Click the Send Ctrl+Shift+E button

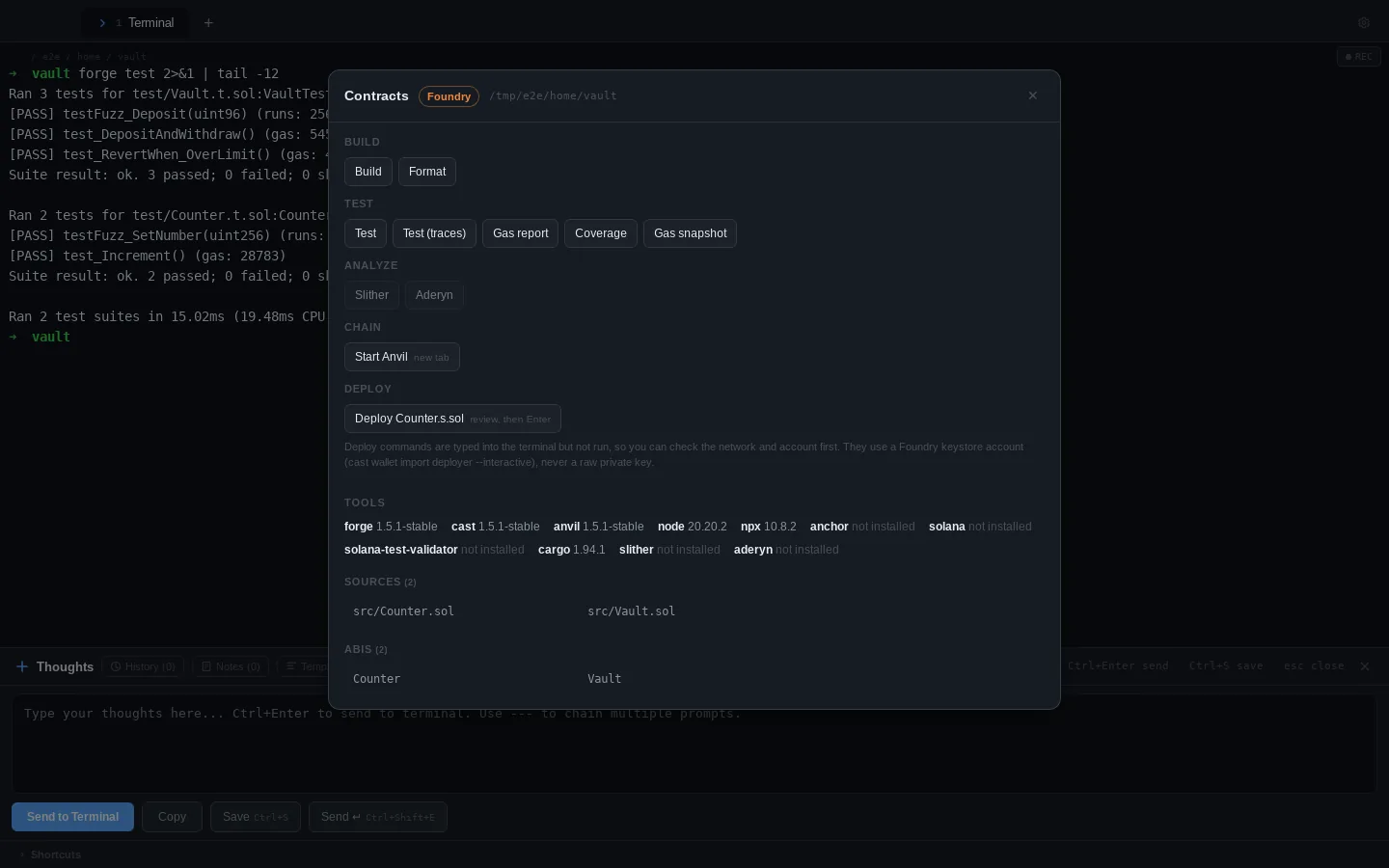point(378,817)
